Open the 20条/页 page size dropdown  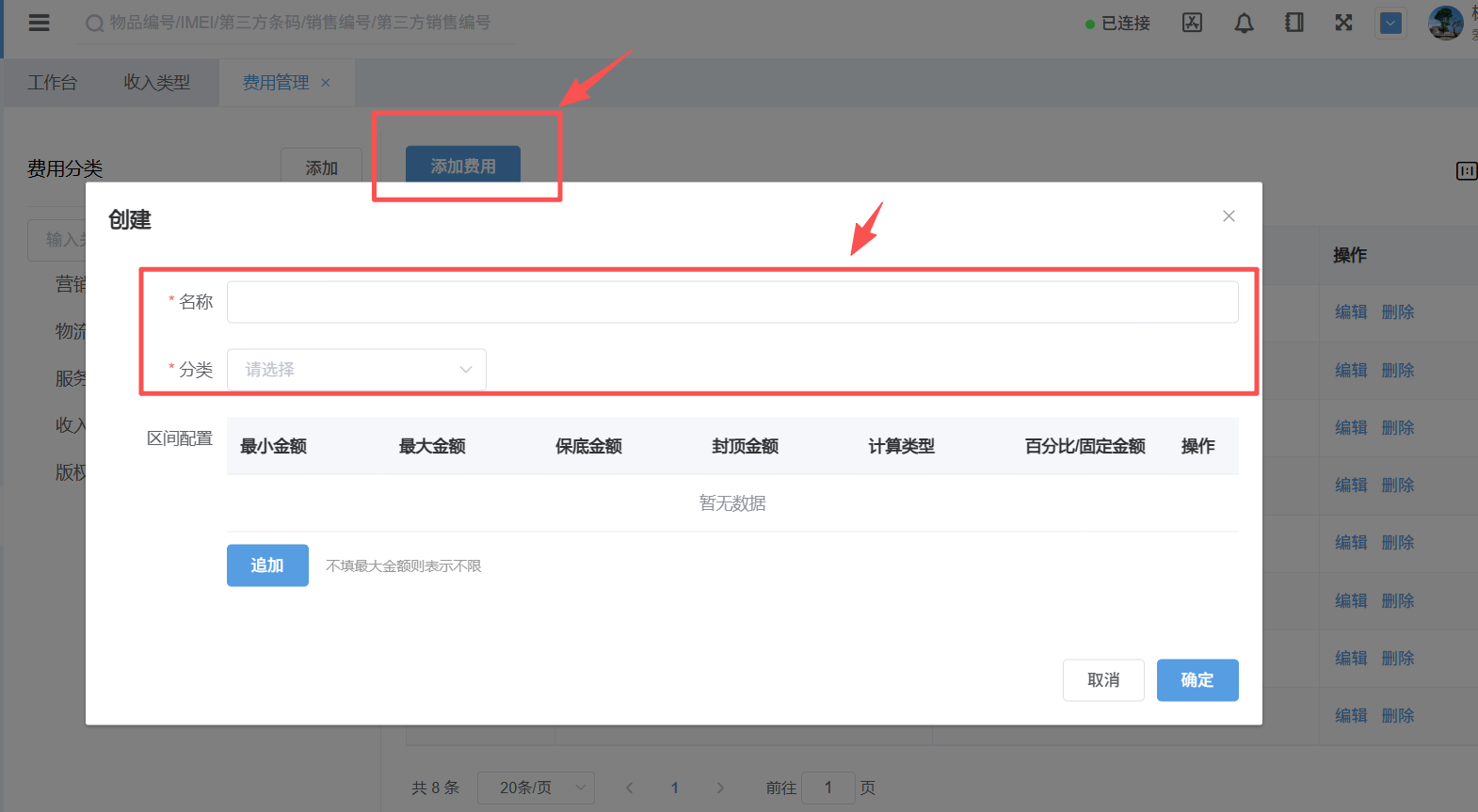(x=535, y=788)
